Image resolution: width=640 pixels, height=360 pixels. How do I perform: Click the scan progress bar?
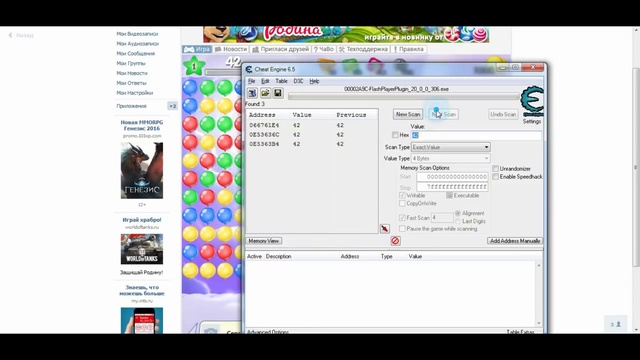pyautogui.click(x=403, y=97)
